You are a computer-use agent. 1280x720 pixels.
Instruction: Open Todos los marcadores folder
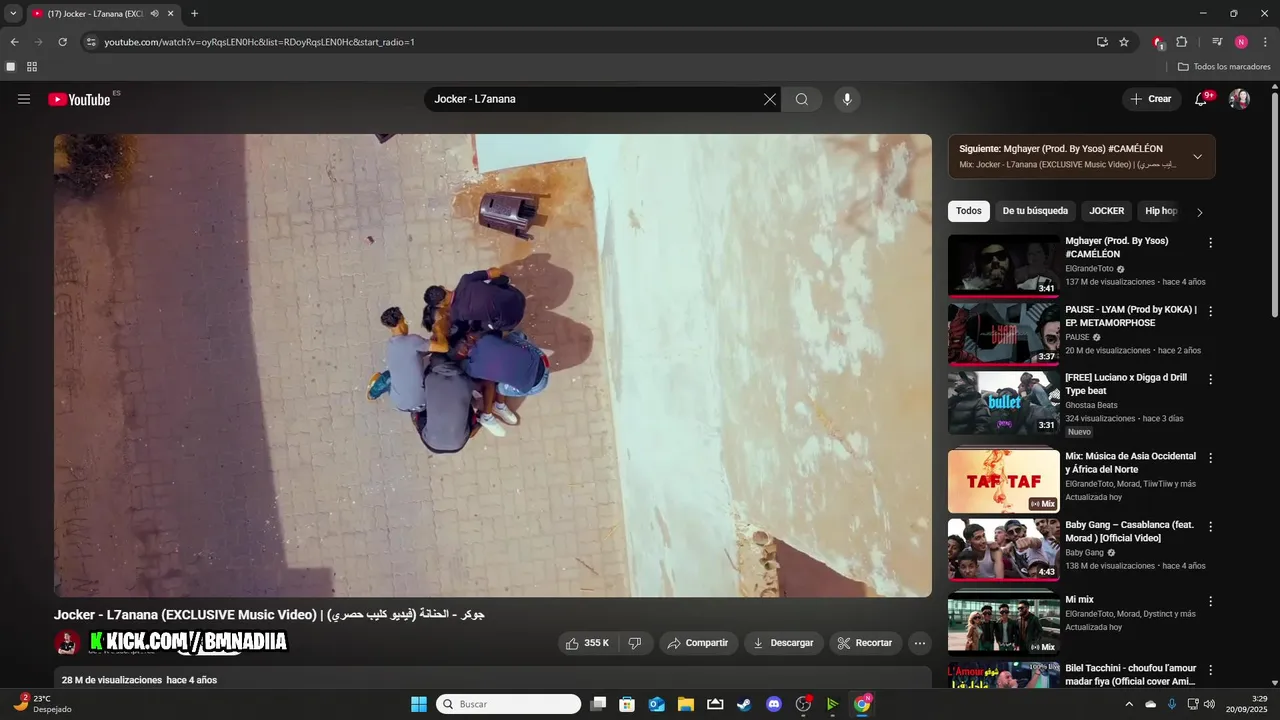tap(1224, 67)
